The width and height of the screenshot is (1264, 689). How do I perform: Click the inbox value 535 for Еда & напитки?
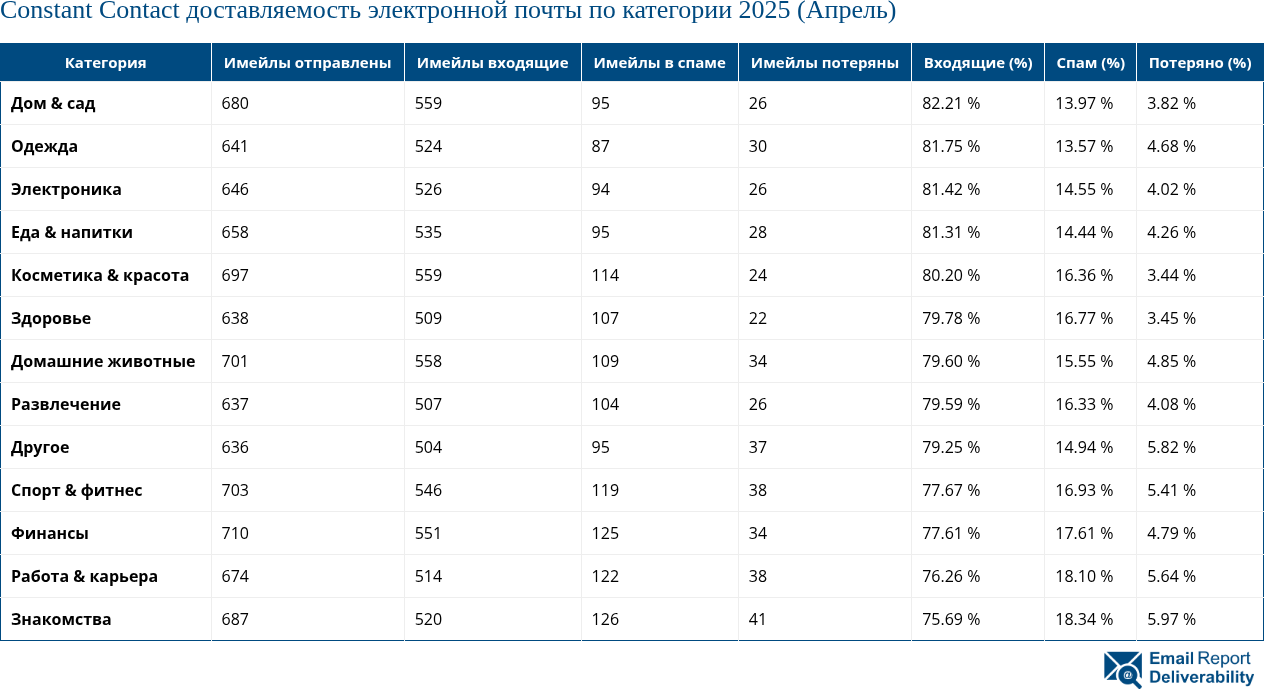[428, 232]
